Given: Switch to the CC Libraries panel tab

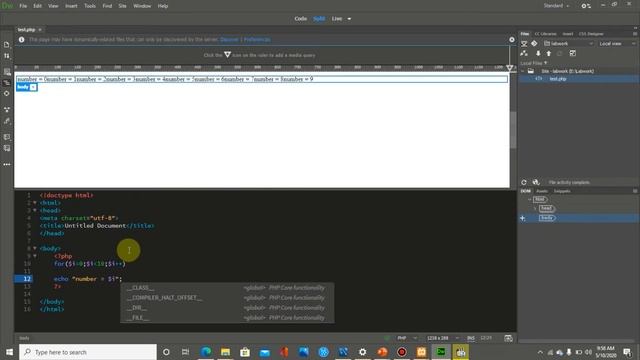Looking at the screenshot, I should 545,34.
